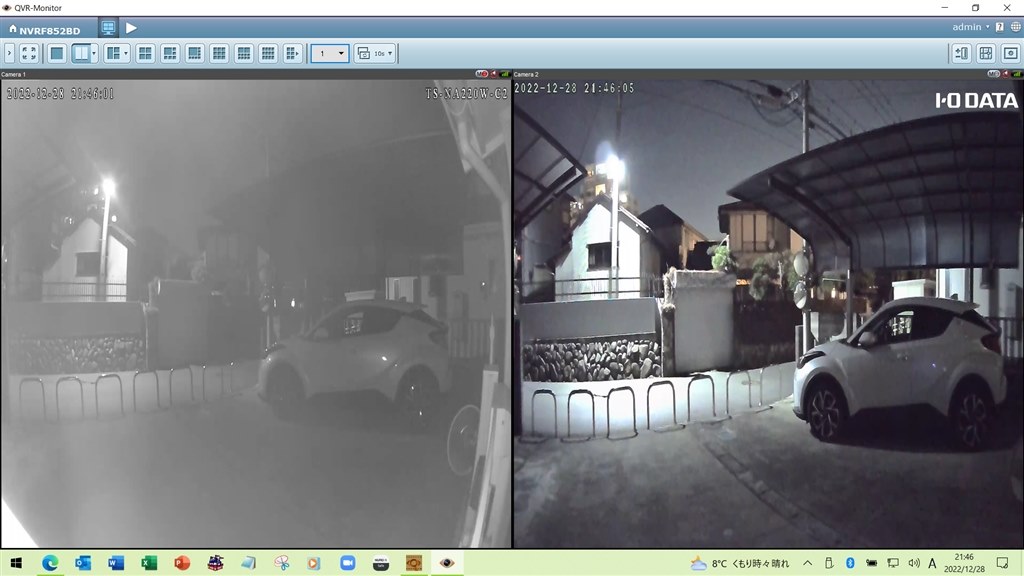Open Microsoft Edge from the taskbar
Screen dimensions: 1024x576
(x=50, y=563)
